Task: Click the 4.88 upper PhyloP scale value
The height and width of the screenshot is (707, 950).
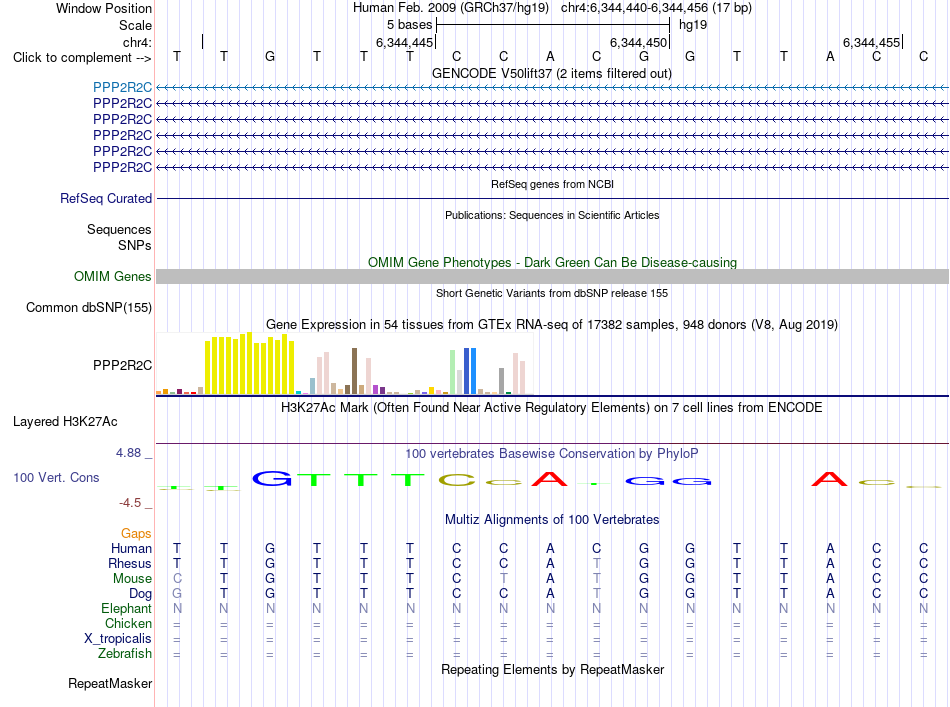Action: point(128,453)
